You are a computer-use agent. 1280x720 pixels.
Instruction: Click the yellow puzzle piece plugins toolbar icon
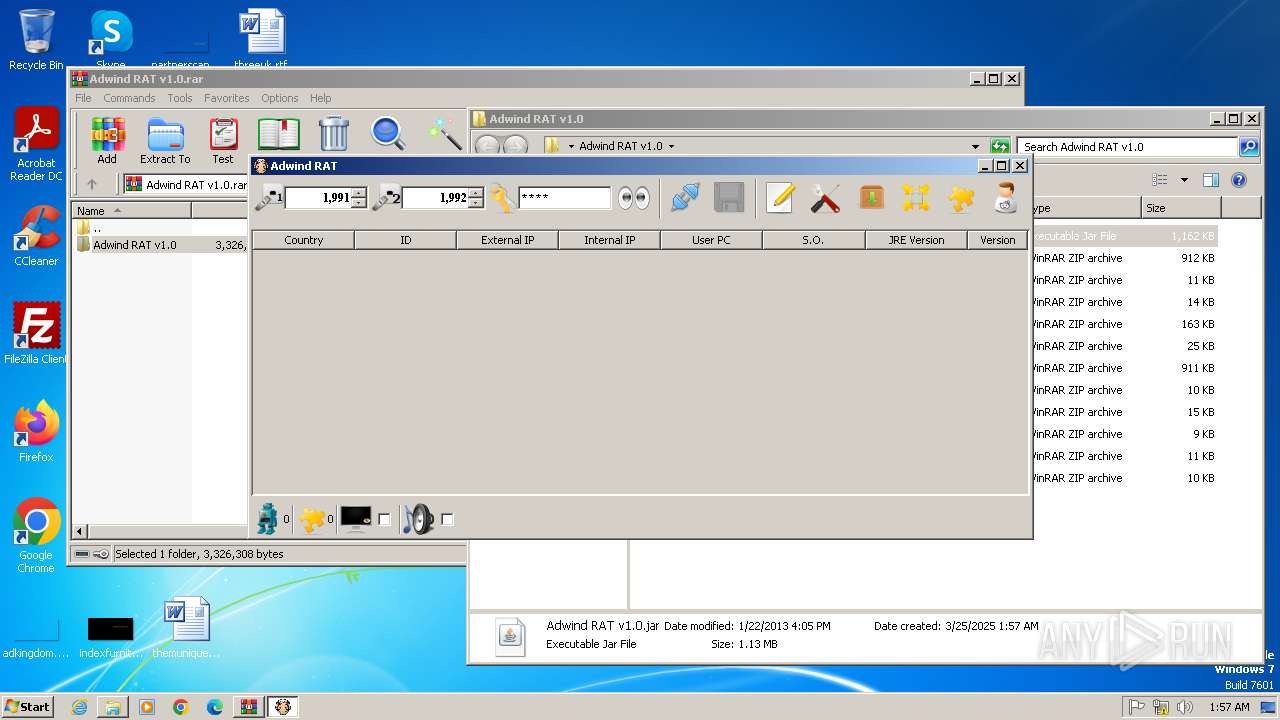[x=961, y=197]
